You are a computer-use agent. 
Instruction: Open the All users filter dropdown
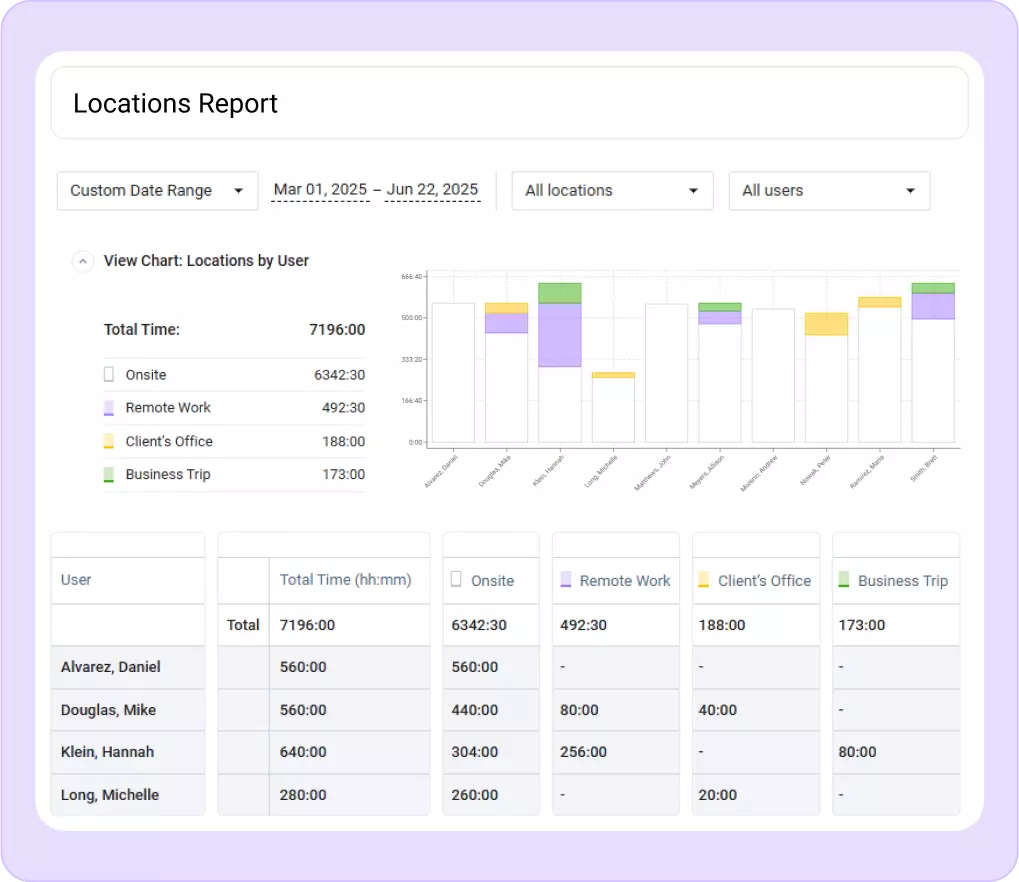pyautogui.click(x=828, y=190)
